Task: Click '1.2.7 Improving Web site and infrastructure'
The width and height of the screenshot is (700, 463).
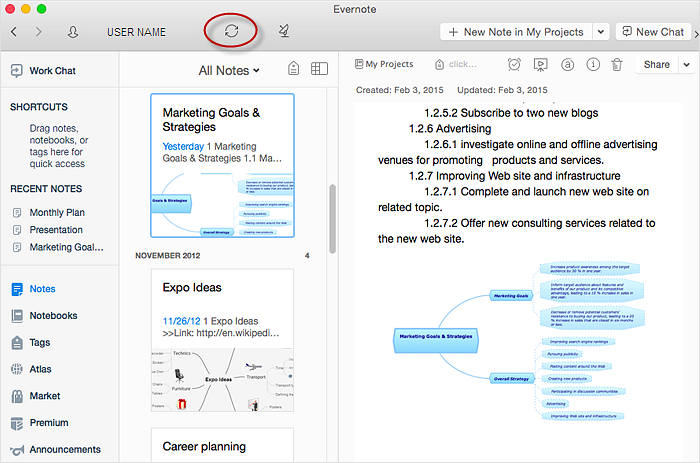Action: click(x=515, y=176)
